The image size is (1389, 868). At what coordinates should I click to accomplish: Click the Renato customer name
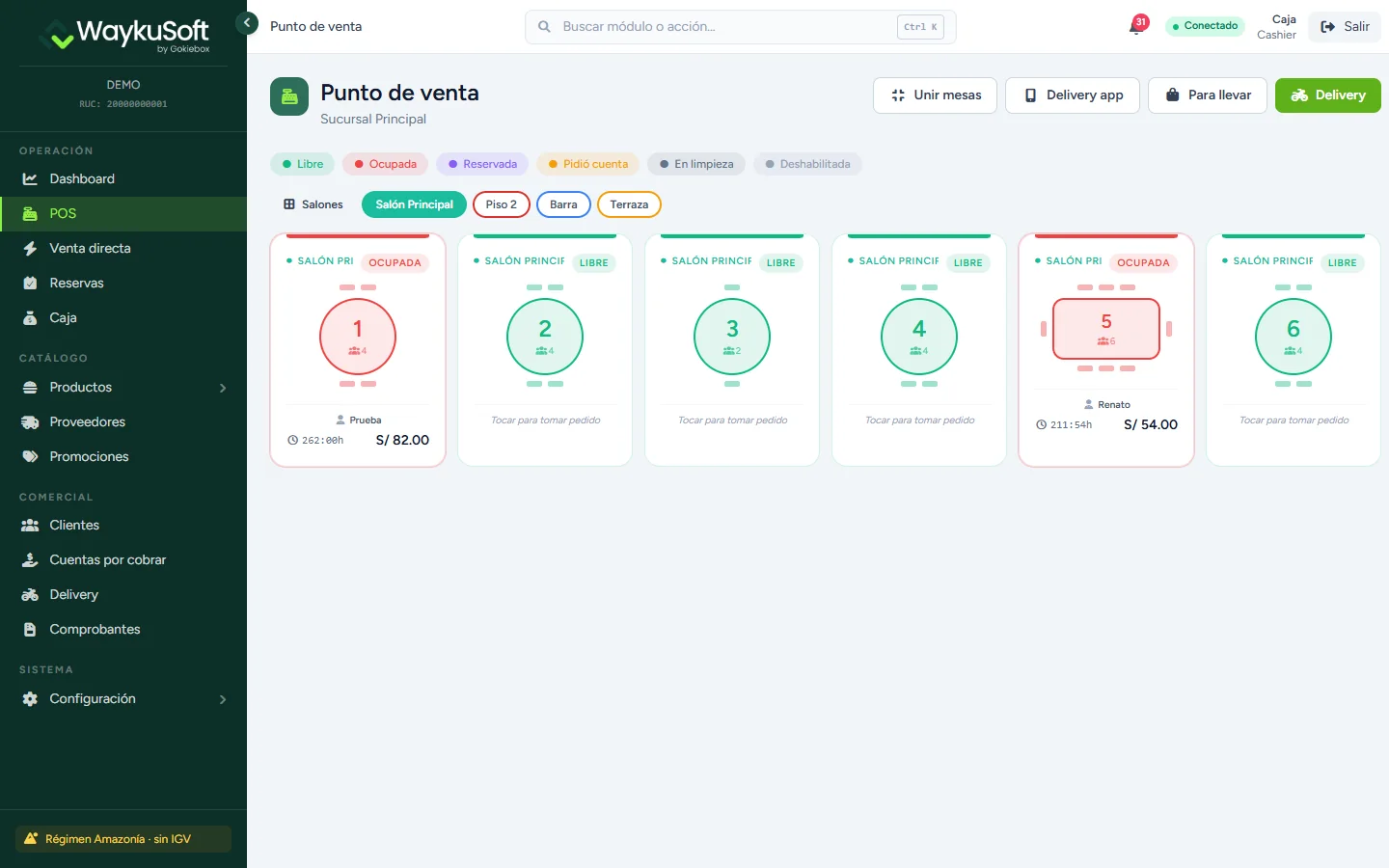[x=1114, y=405]
